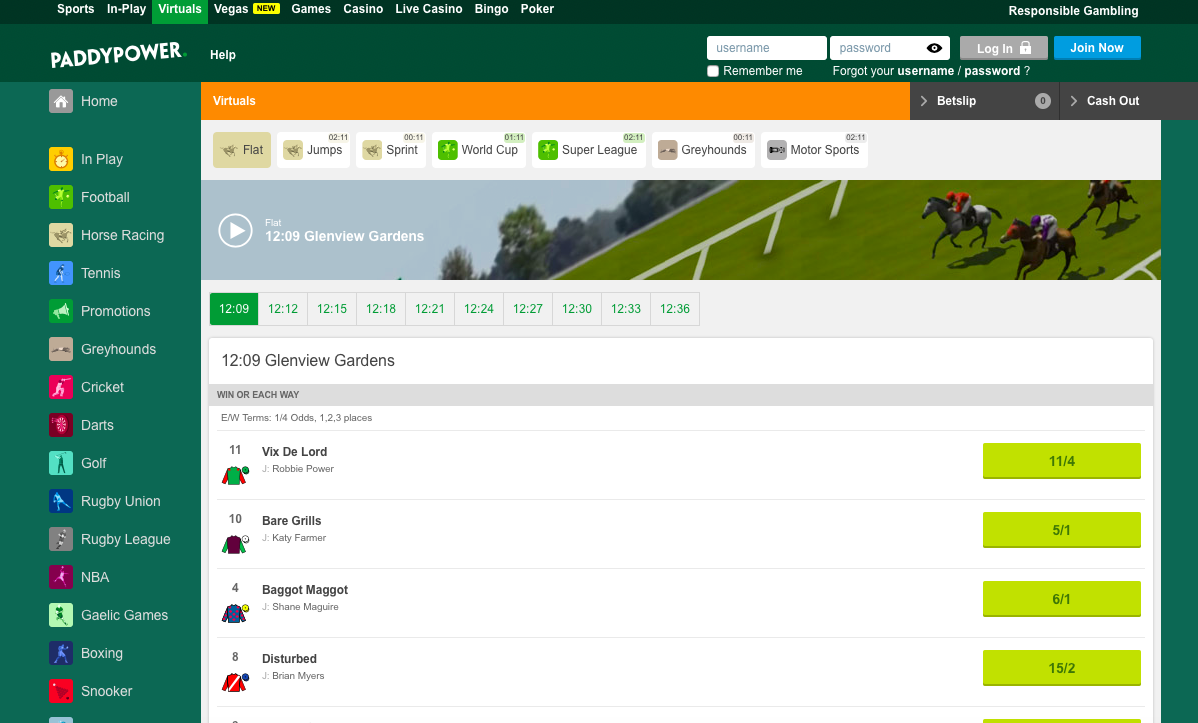Click Vix De Lord jockey silks icon

click(x=235, y=475)
